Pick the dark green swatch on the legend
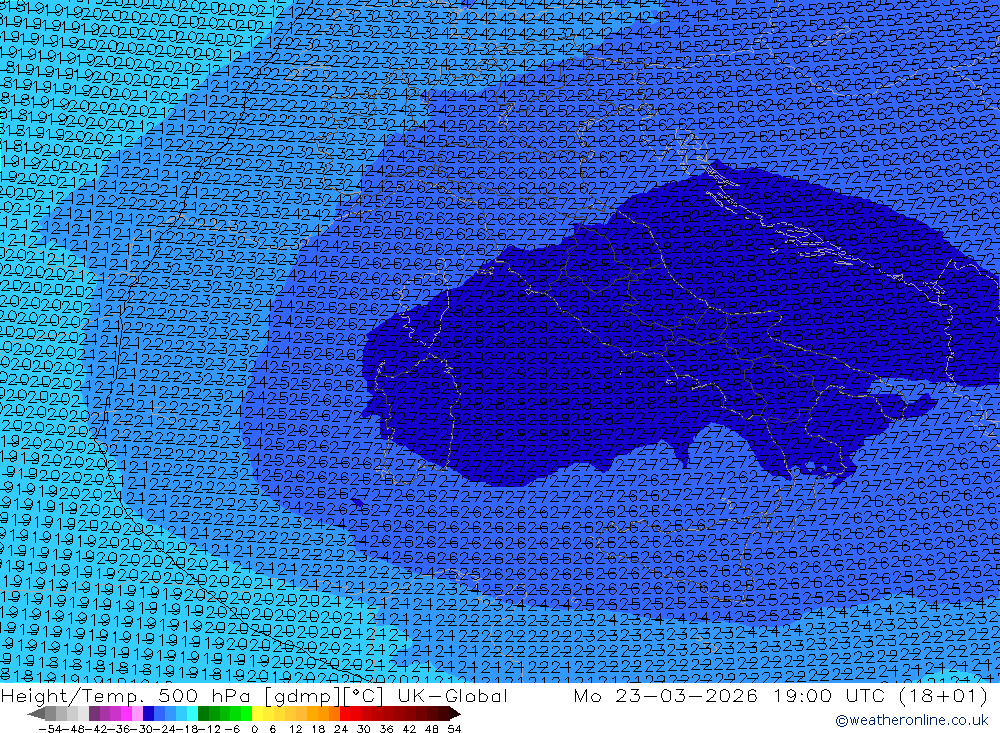 pyautogui.click(x=204, y=714)
